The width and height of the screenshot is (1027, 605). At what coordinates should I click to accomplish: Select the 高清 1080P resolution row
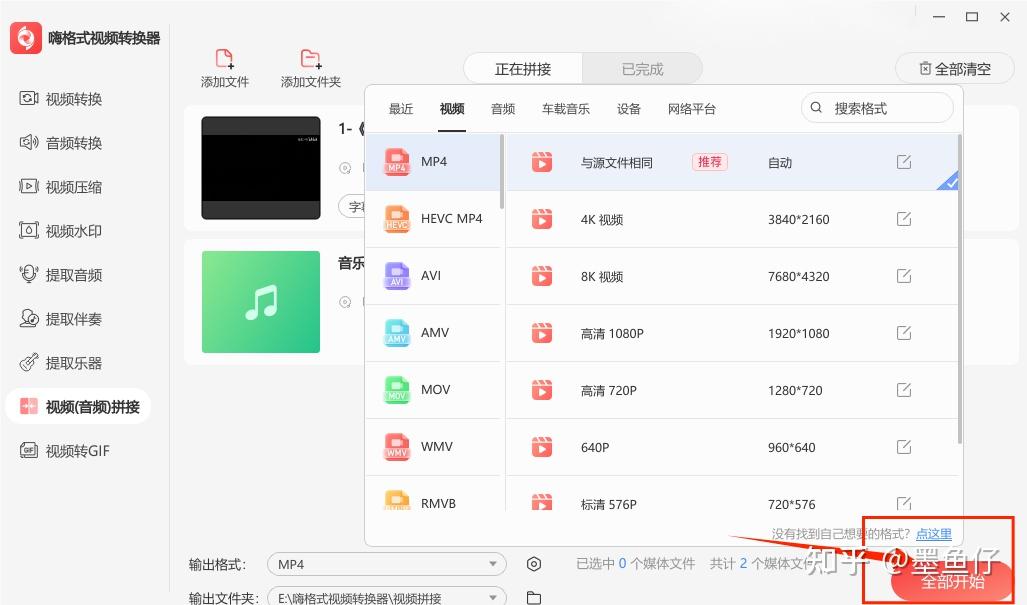coord(732,333)
